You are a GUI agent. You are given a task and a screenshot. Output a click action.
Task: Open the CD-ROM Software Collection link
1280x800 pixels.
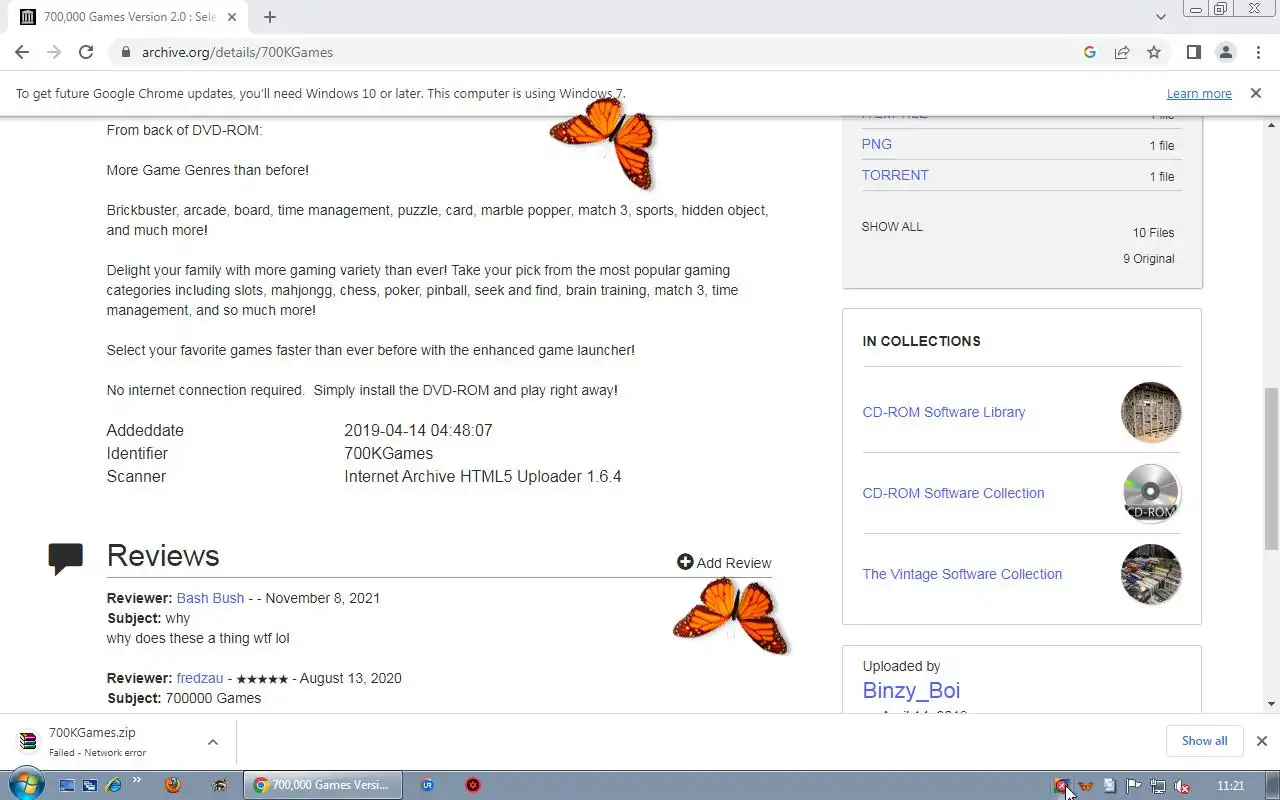click(x=953, y=493)
